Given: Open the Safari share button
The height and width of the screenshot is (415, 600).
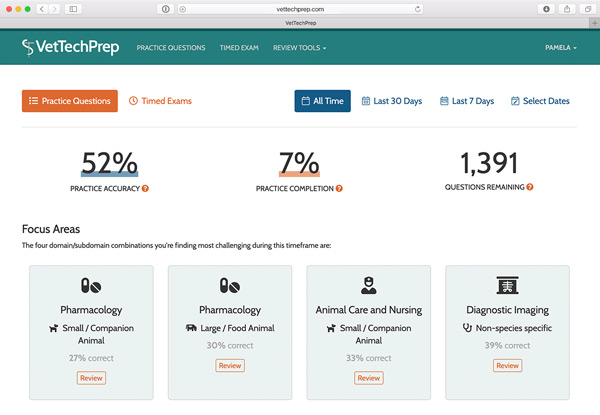Looking at the screenshot, I should pos(567,9).
